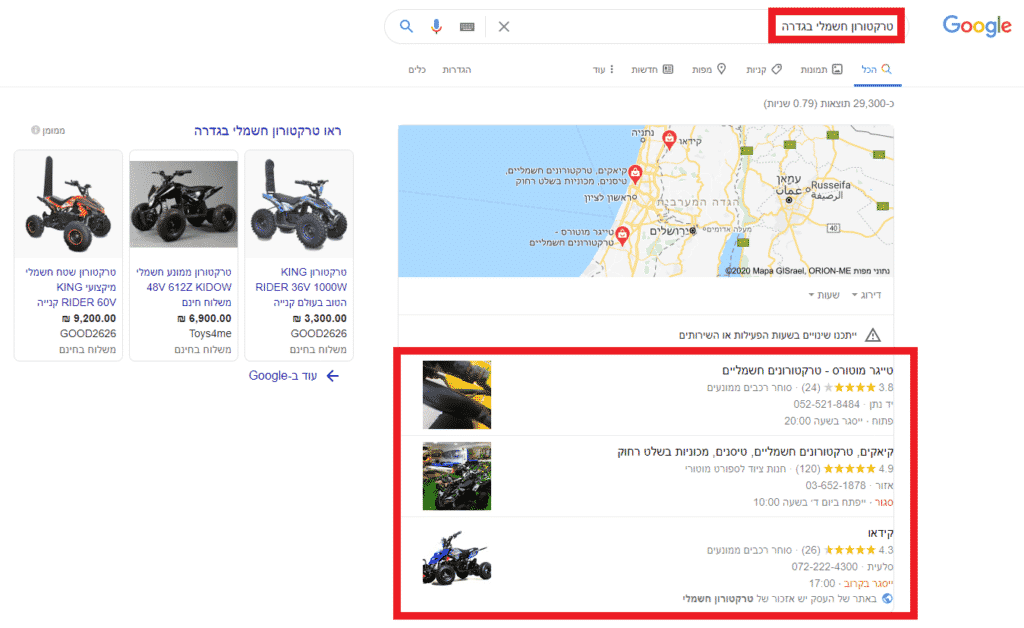Screen dimensions: 1024x628
Task: Open the כלים tools link
Action: click(x=417, y=69)
